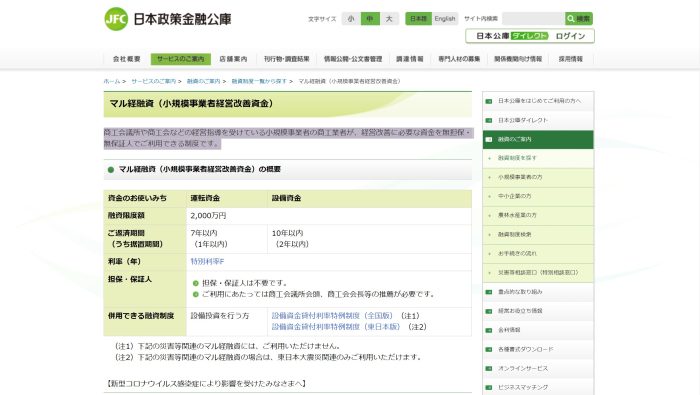700x395 pixels.
Task: Click the 設備資金 column header
Action: [x=286, y=198]
